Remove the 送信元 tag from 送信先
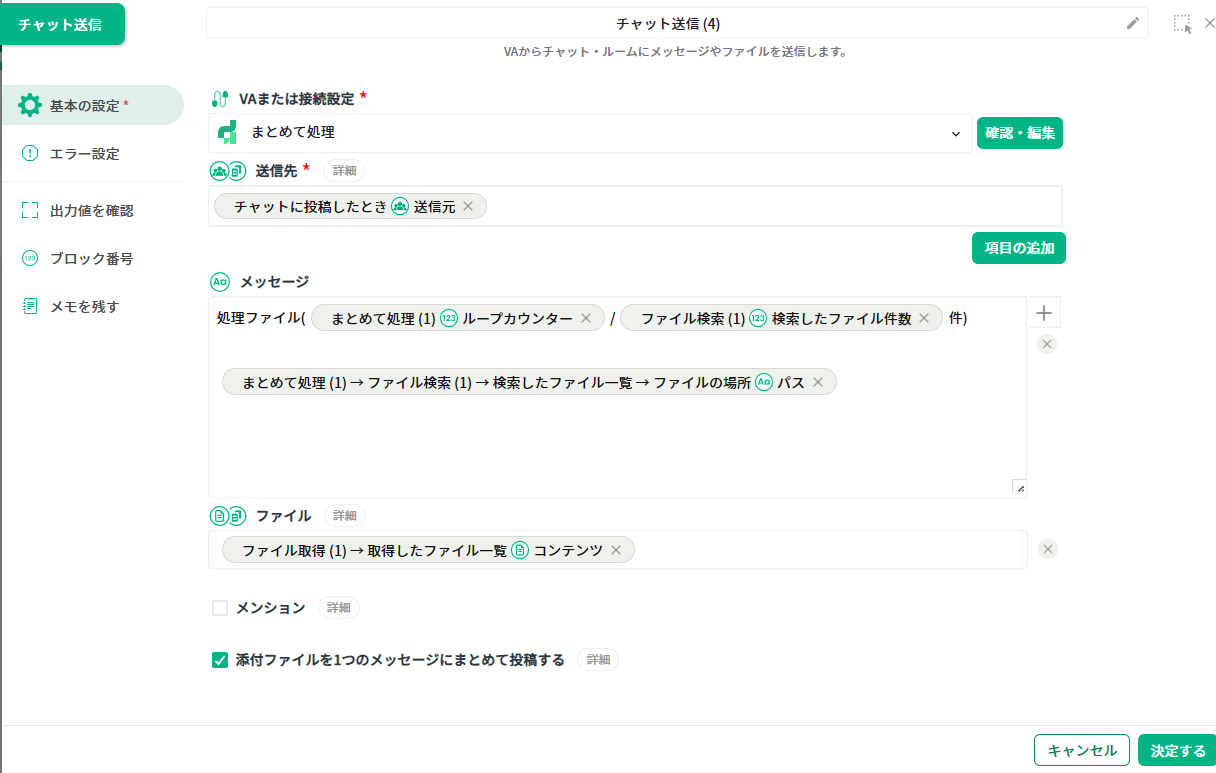Image resolution: width=1216 pixels, height=773 pixels. [x=468, y=206]
